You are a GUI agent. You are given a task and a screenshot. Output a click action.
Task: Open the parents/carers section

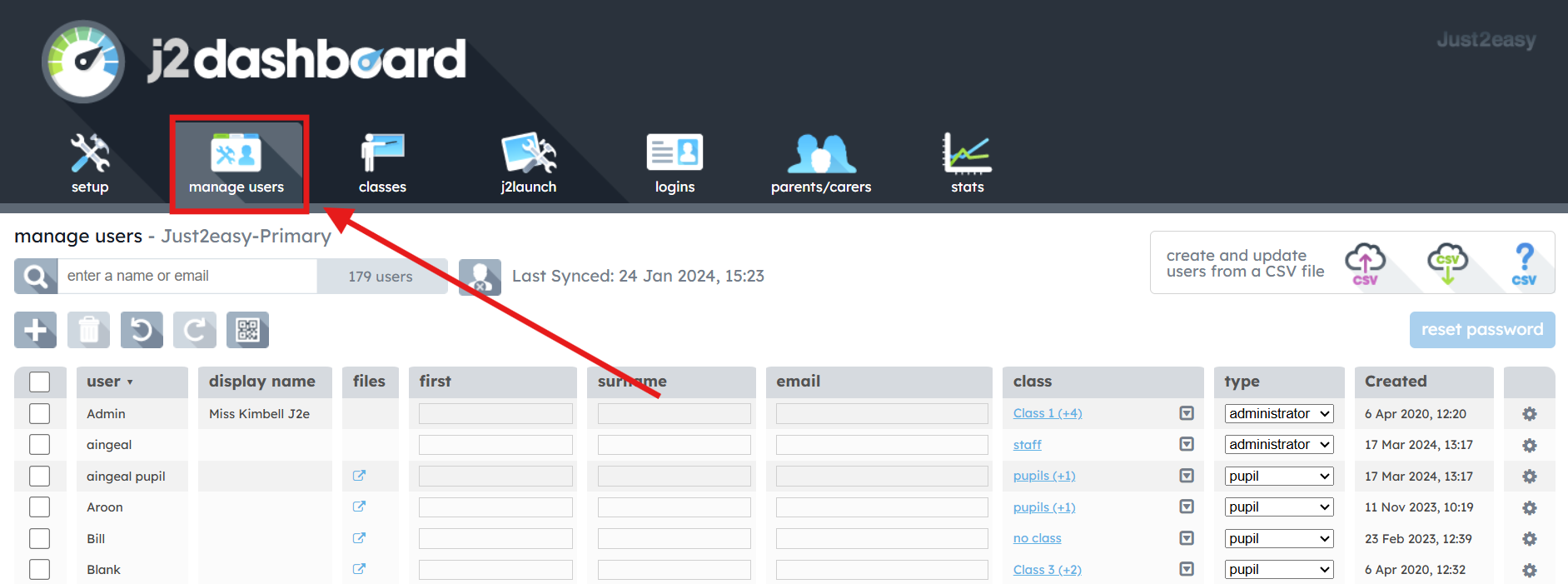pos(821,163)
